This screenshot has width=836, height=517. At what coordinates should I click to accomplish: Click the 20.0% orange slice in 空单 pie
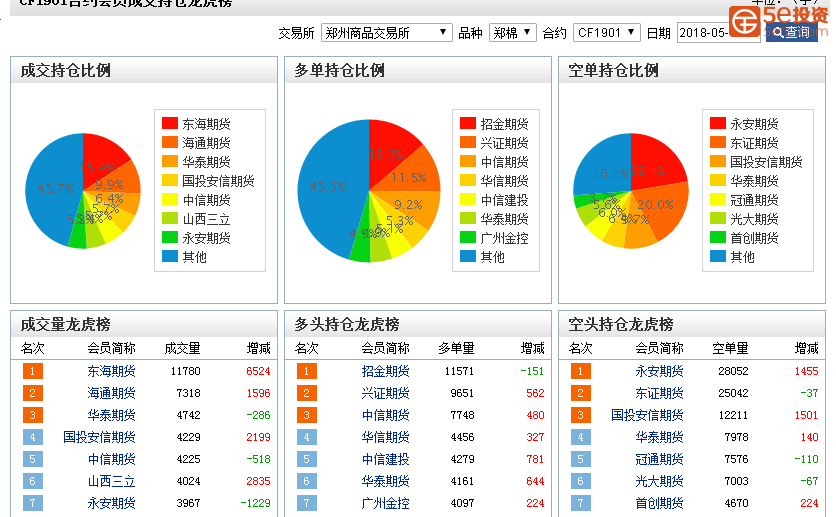661,211
